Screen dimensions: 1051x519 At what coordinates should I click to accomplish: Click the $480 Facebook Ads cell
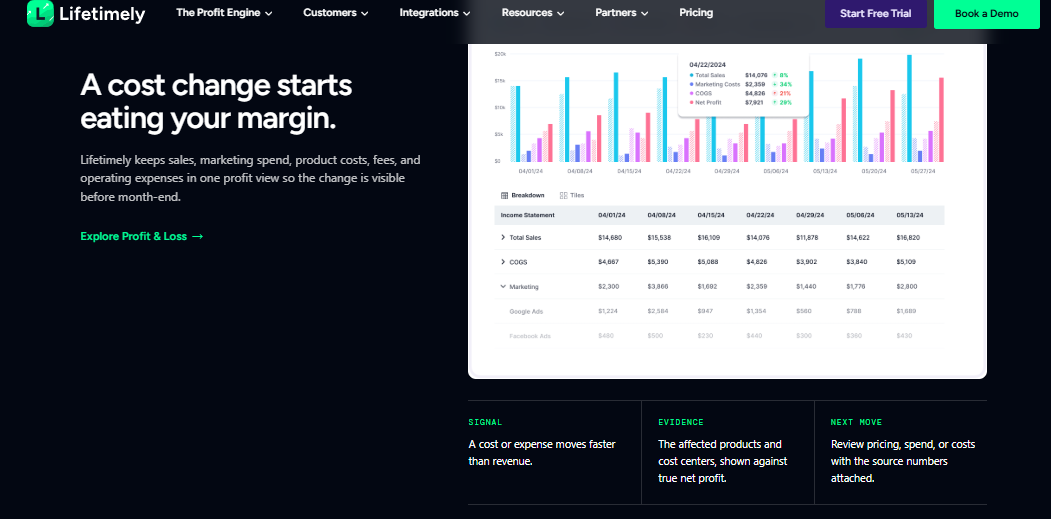pos(606,335)
